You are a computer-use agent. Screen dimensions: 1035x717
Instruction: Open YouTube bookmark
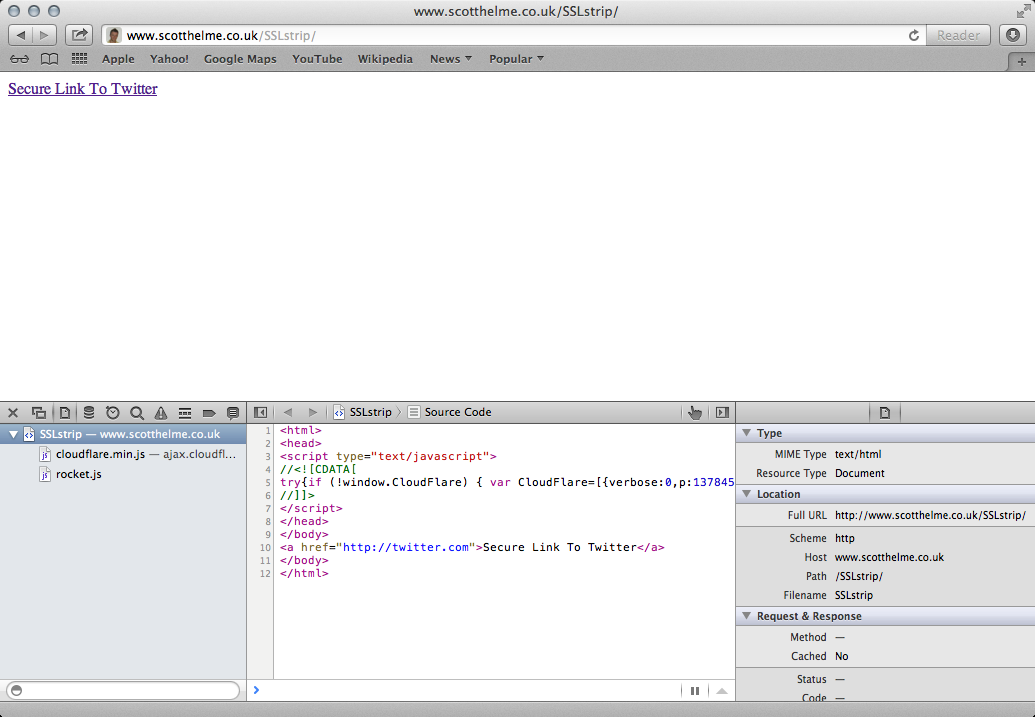tap(317, 59)
